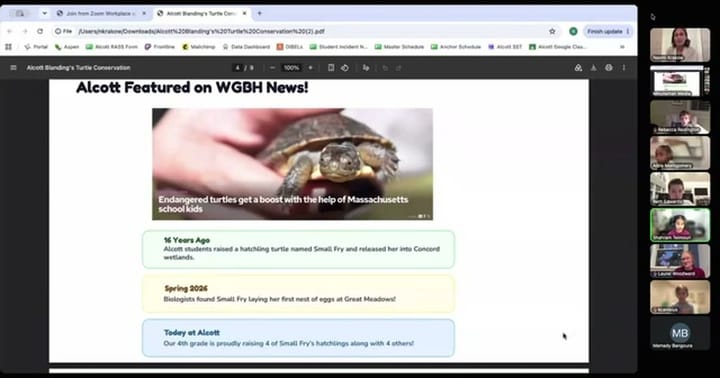Close the Alcott Blanding's Turtle tab
This screenshot has height=378, width=720.
tap(244, 13)
